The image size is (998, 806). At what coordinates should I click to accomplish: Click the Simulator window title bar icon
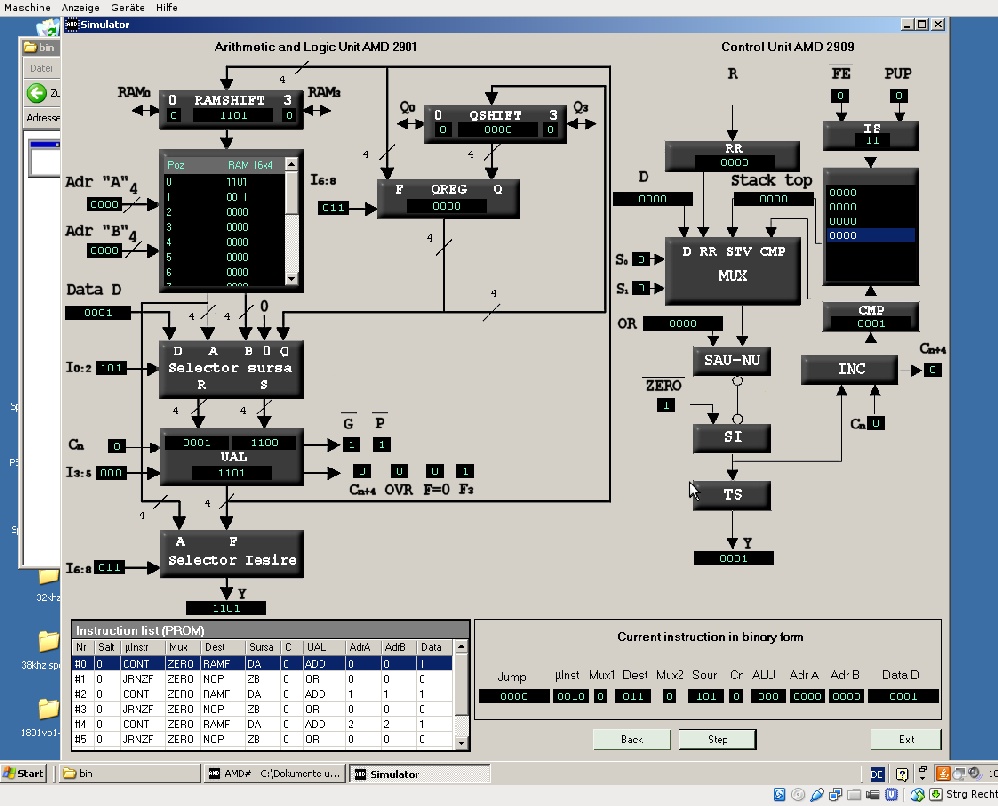(72, 25)
